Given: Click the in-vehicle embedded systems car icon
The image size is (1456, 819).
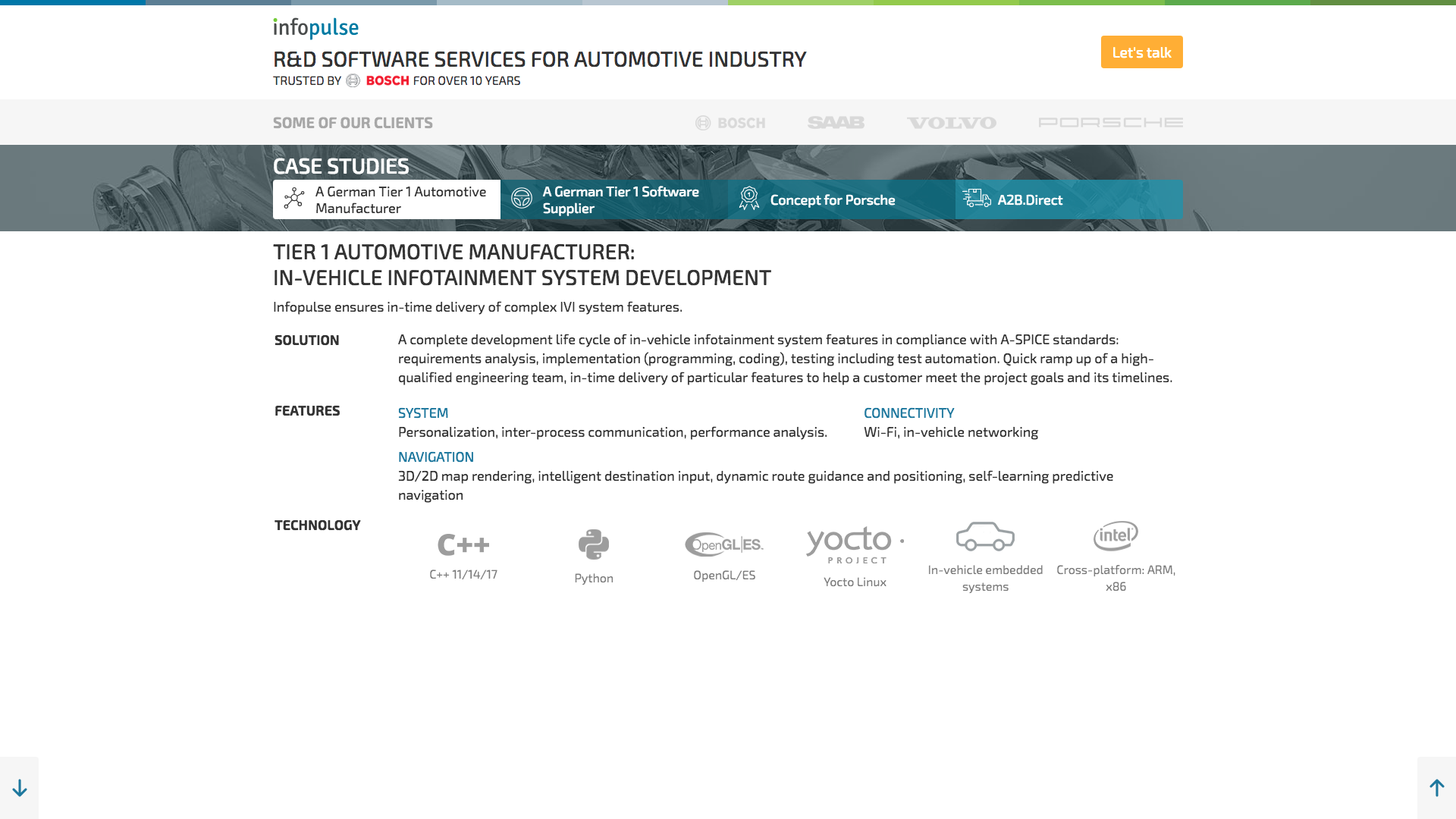Looking at the screenshot, I should [985, 536].
